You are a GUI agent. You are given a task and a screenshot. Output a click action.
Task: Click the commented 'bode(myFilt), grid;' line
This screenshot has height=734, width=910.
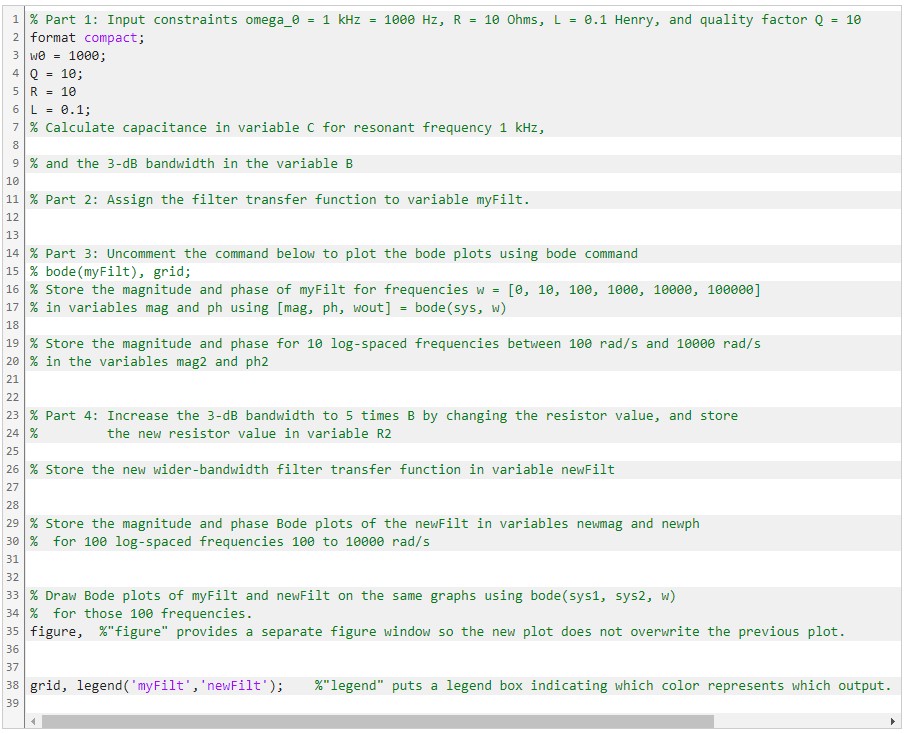[110, 271]
